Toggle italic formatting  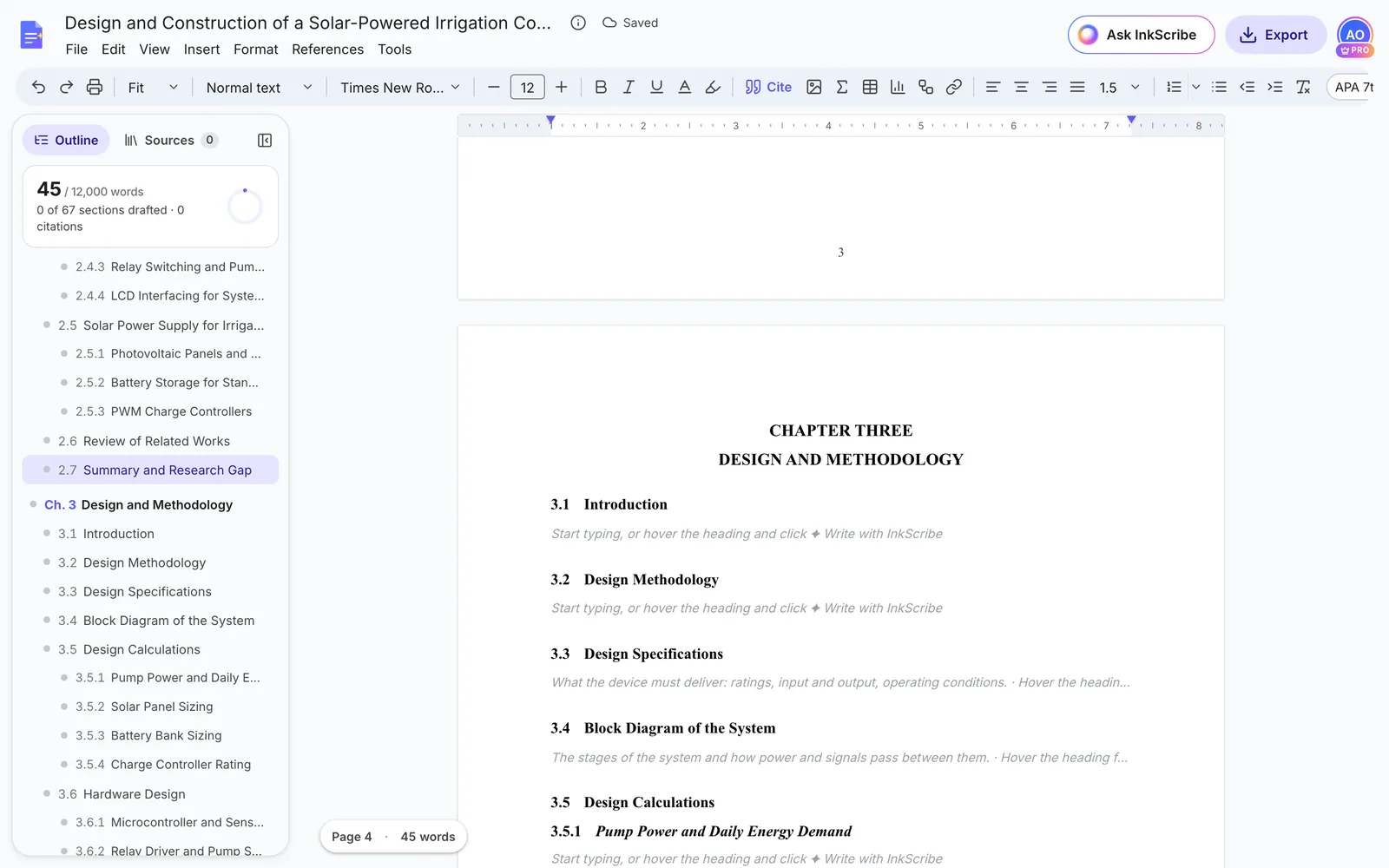click(629, 87)
